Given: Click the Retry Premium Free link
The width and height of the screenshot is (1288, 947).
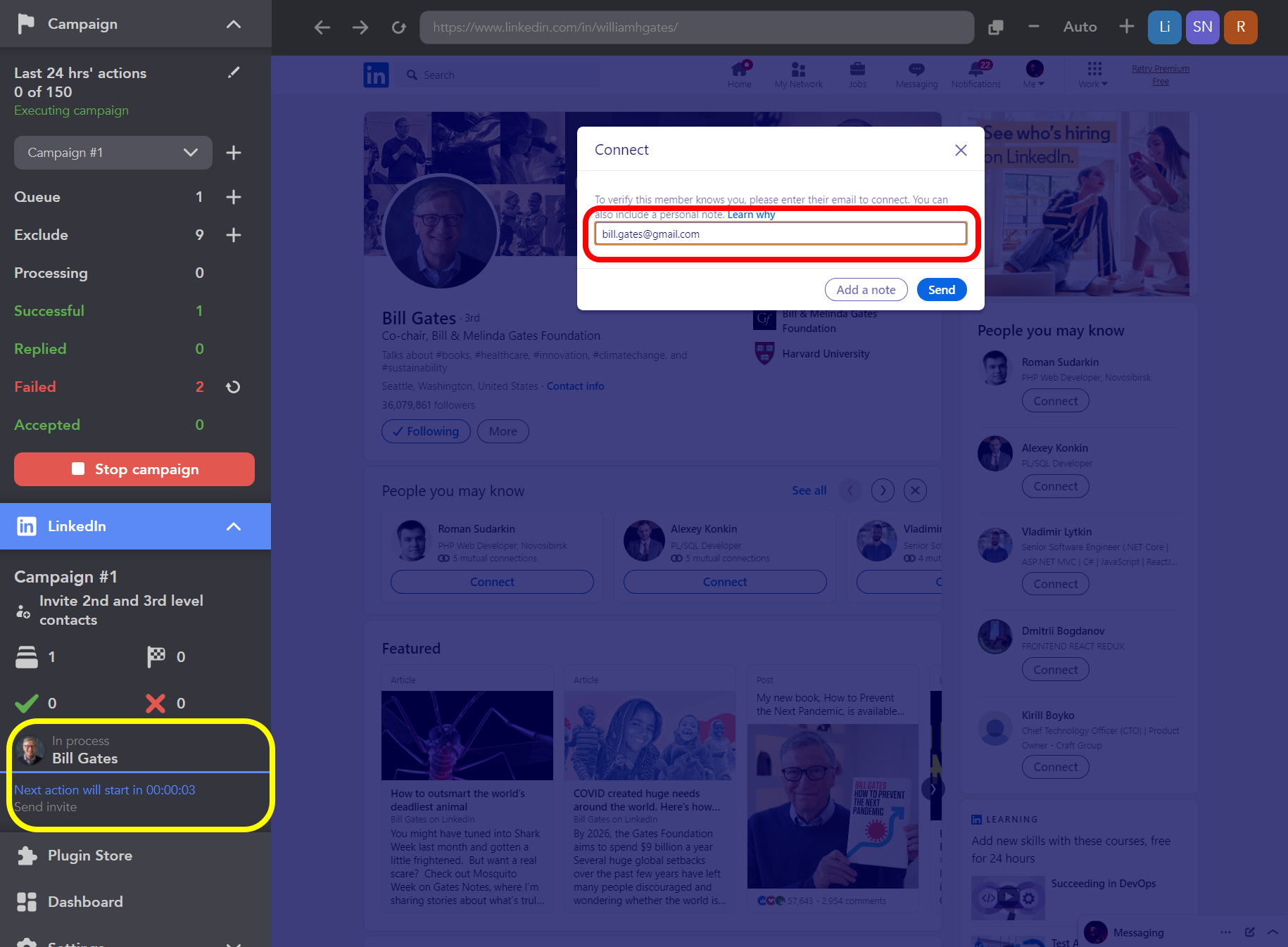Looking at the screenshot, I should tap(1161, 75).
